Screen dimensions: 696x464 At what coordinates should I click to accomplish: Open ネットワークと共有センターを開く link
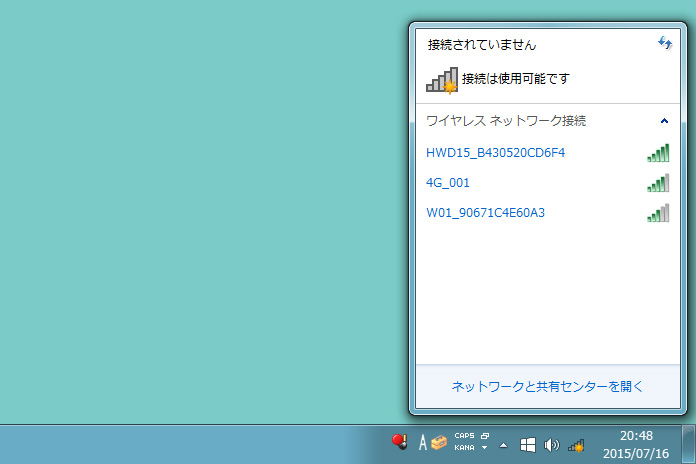pyautogui.click(x=547, y=387)
